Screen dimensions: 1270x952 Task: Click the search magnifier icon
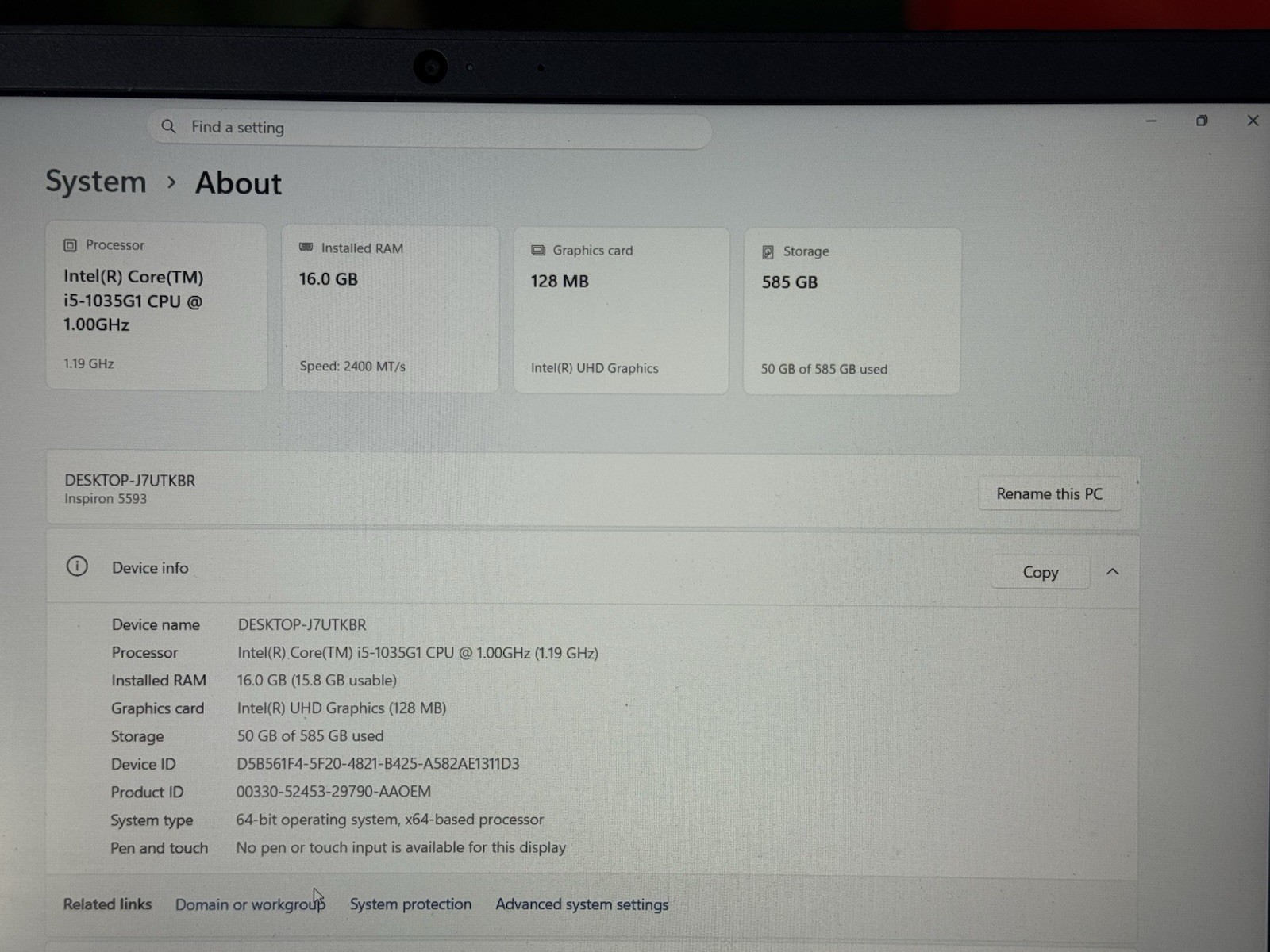pos(168,126)
